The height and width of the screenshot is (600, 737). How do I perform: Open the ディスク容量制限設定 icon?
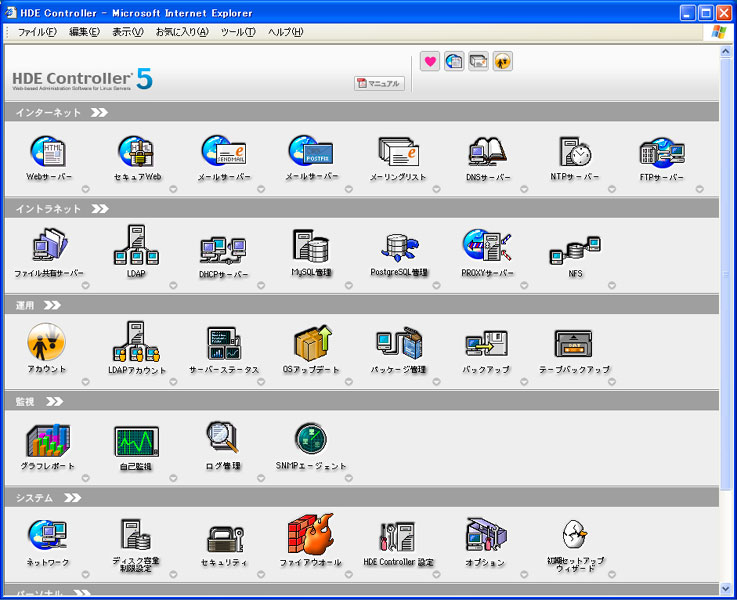tap(136, 534)
